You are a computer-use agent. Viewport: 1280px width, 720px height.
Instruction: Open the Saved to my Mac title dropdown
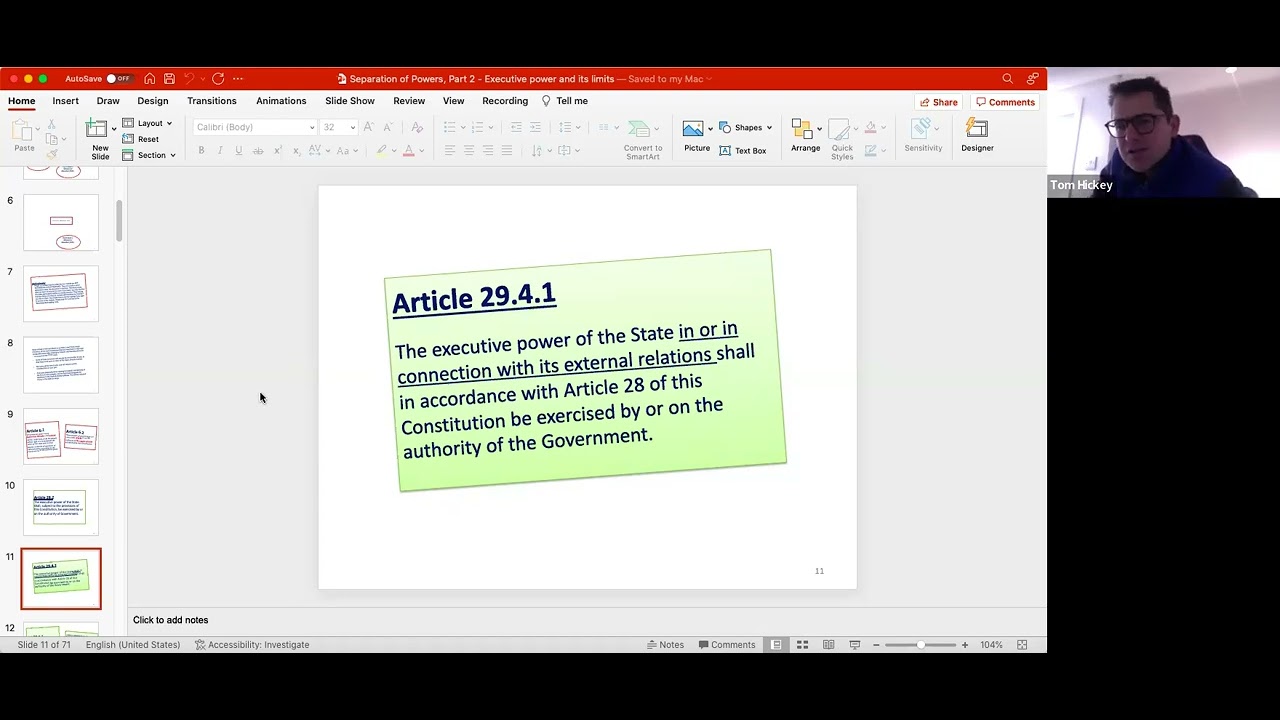click(x=711, y=79)
